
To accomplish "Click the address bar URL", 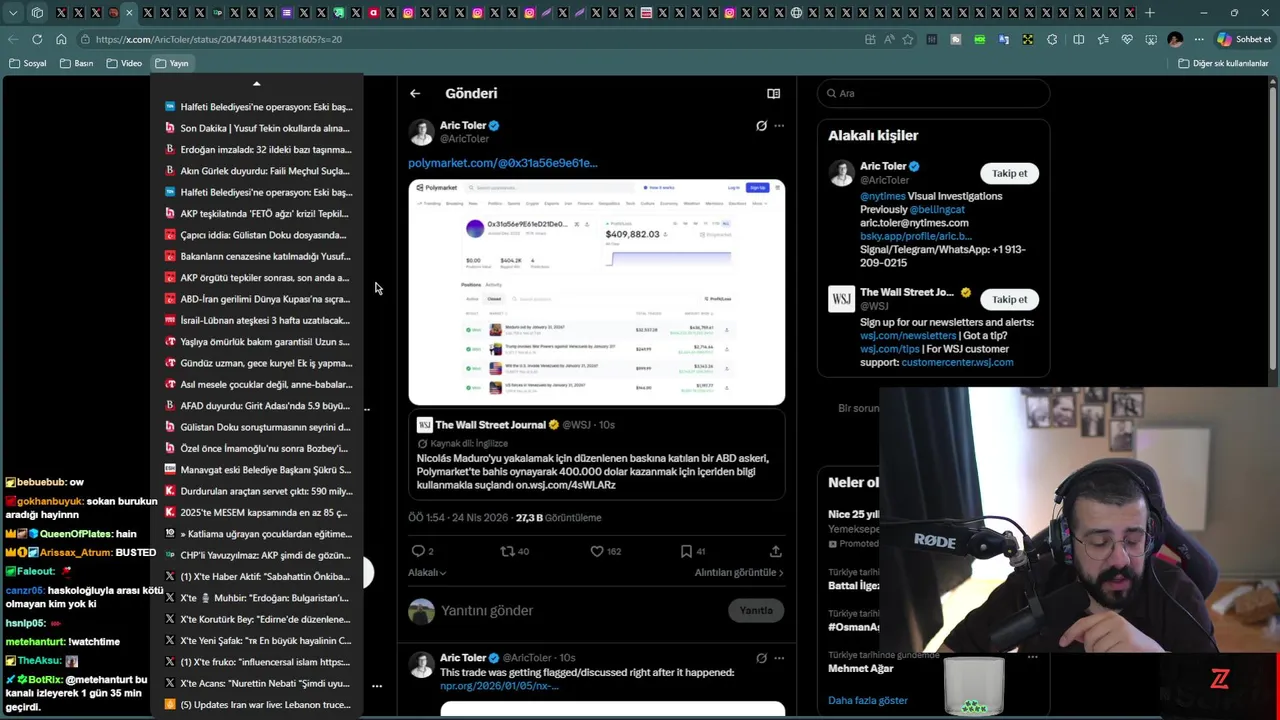I will click(219, 39).
